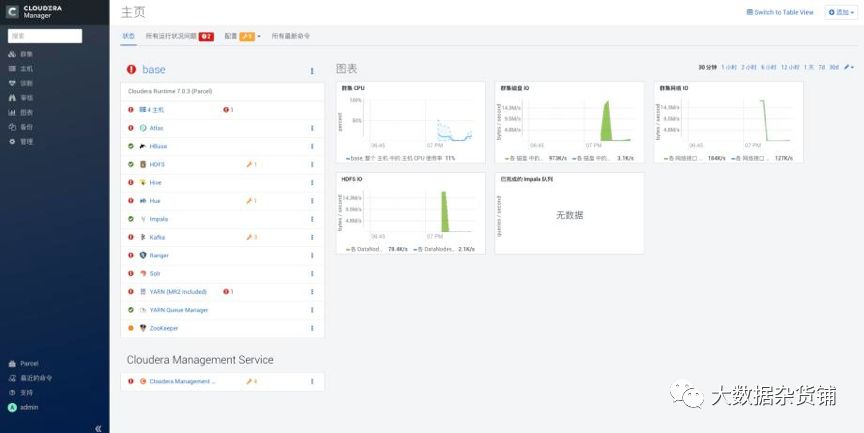Collapse the sidebar with double-chevron icon
Image resolution: width=864 pixels, height=433 pixels.
pyautogui.click(x=98, y=428)
